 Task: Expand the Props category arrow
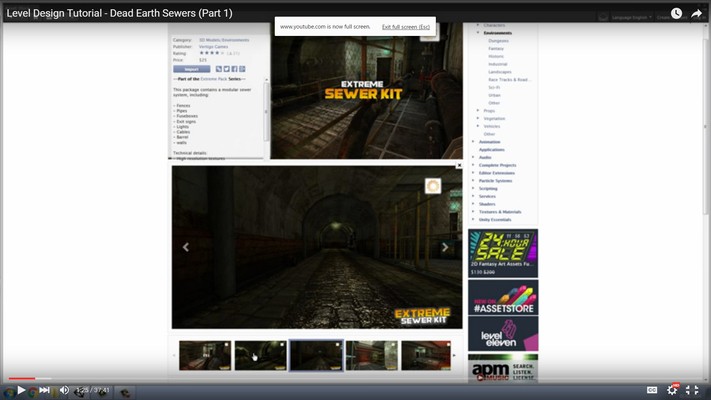(x=478, y=111)
